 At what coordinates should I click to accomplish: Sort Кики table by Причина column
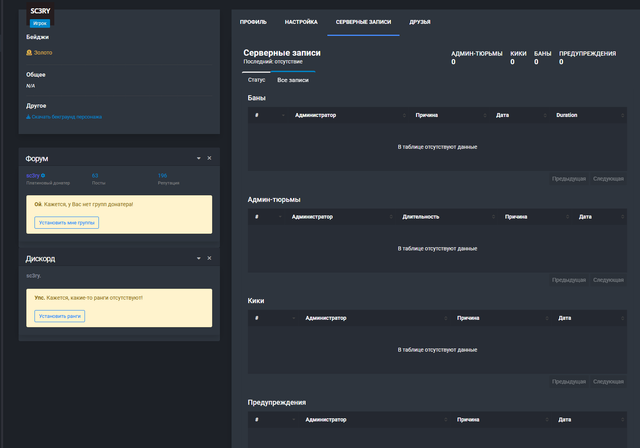tap(502, 318)
